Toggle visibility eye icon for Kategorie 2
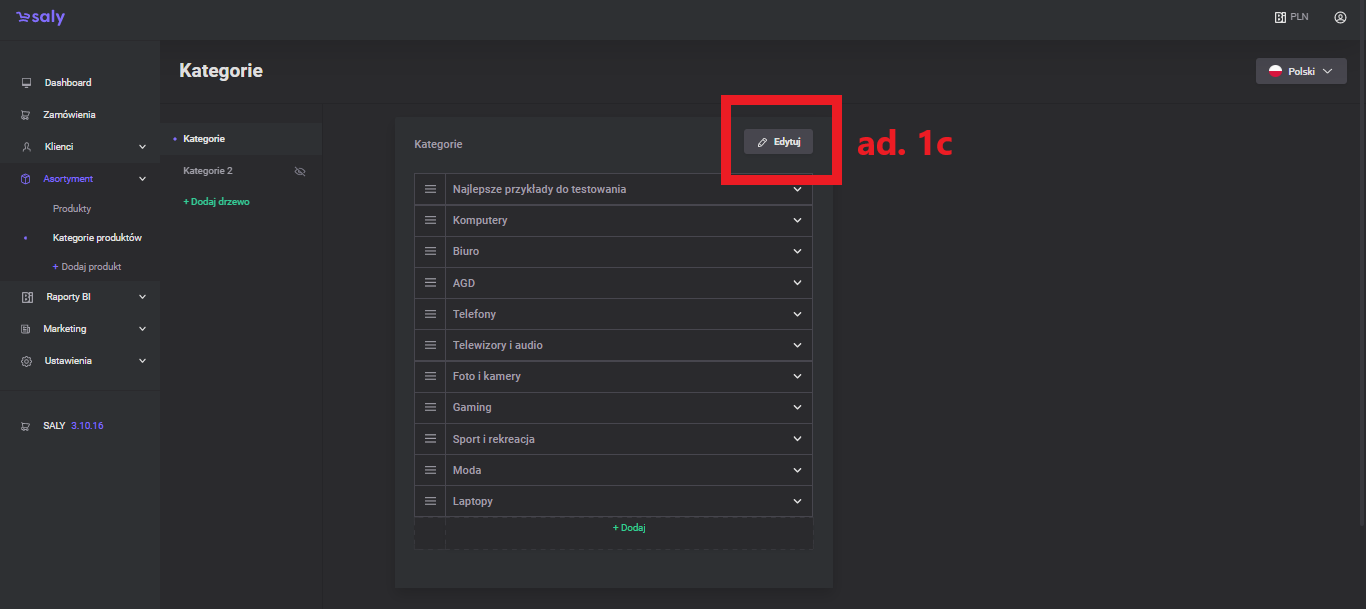Image resolution: width=1366 pixels, height=609 pixels. 299,171
